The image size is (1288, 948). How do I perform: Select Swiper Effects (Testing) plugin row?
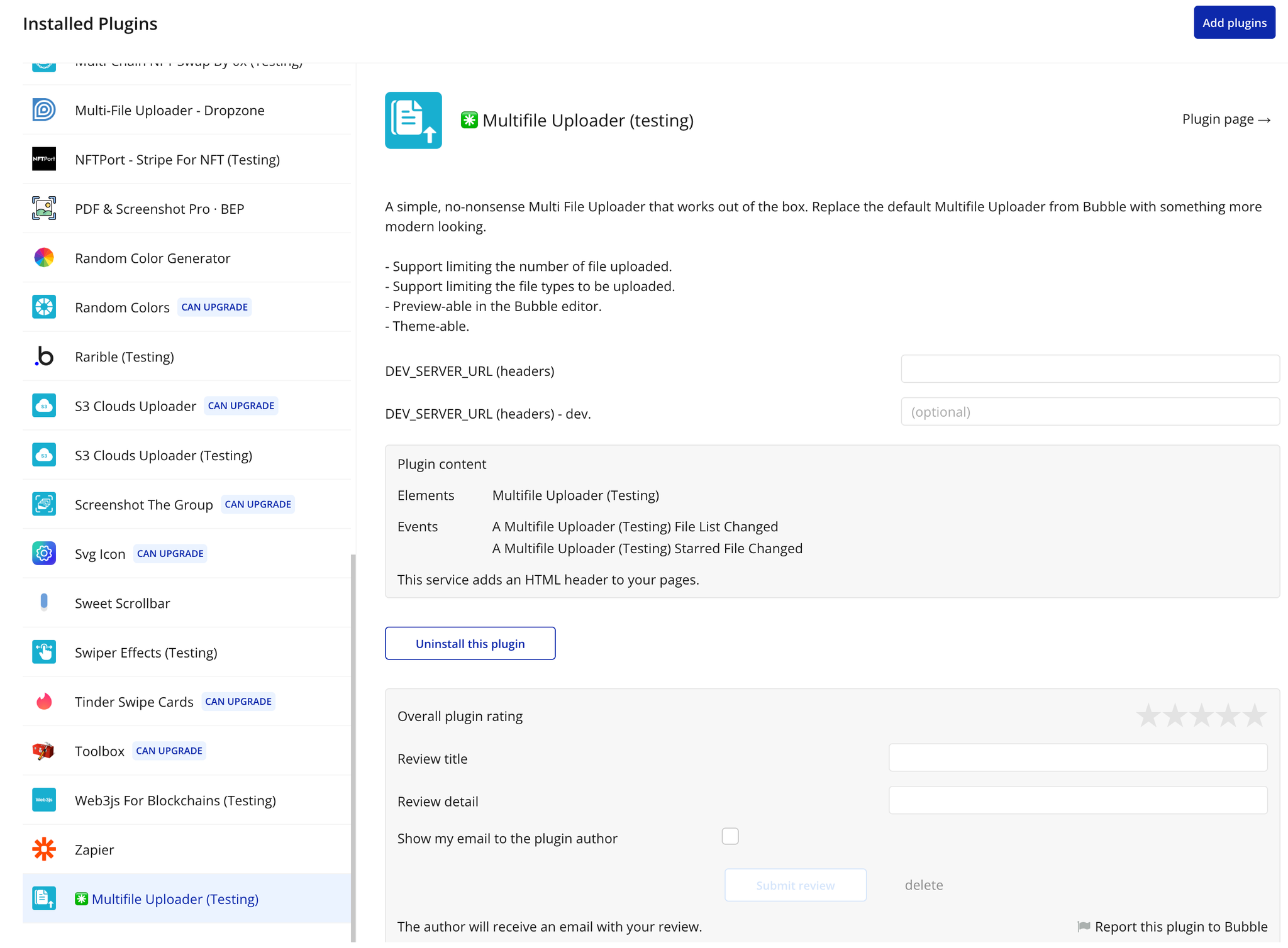pyautogui.click(x=186, y=652)
